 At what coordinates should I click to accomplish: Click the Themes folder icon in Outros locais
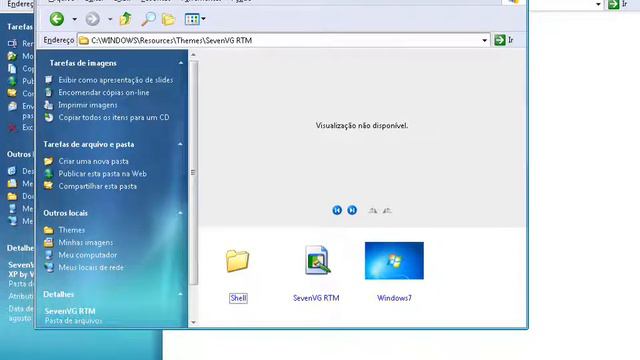49,230
